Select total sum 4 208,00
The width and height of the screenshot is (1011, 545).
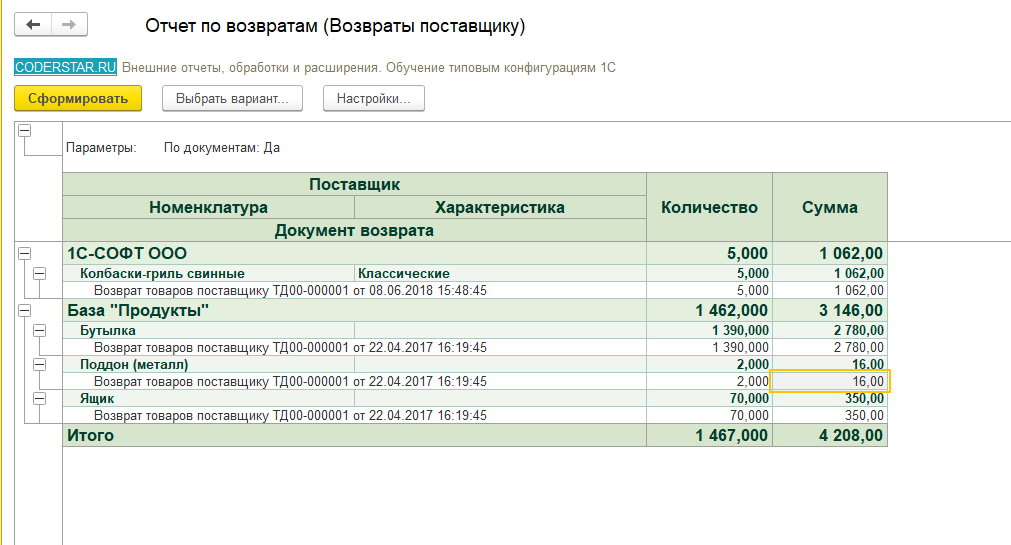tap(830, 435)
